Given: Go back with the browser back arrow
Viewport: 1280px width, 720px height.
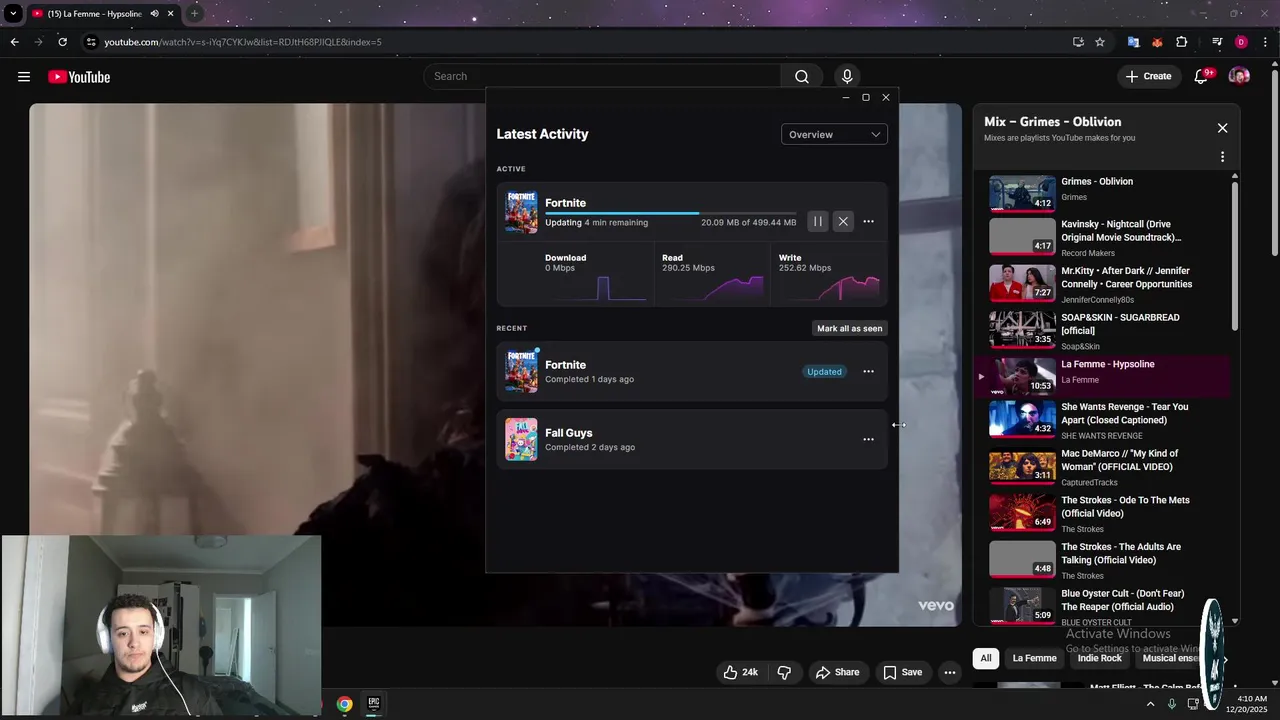Looking at the screenshot, I should pyautogui.click(x=14, y=42).
